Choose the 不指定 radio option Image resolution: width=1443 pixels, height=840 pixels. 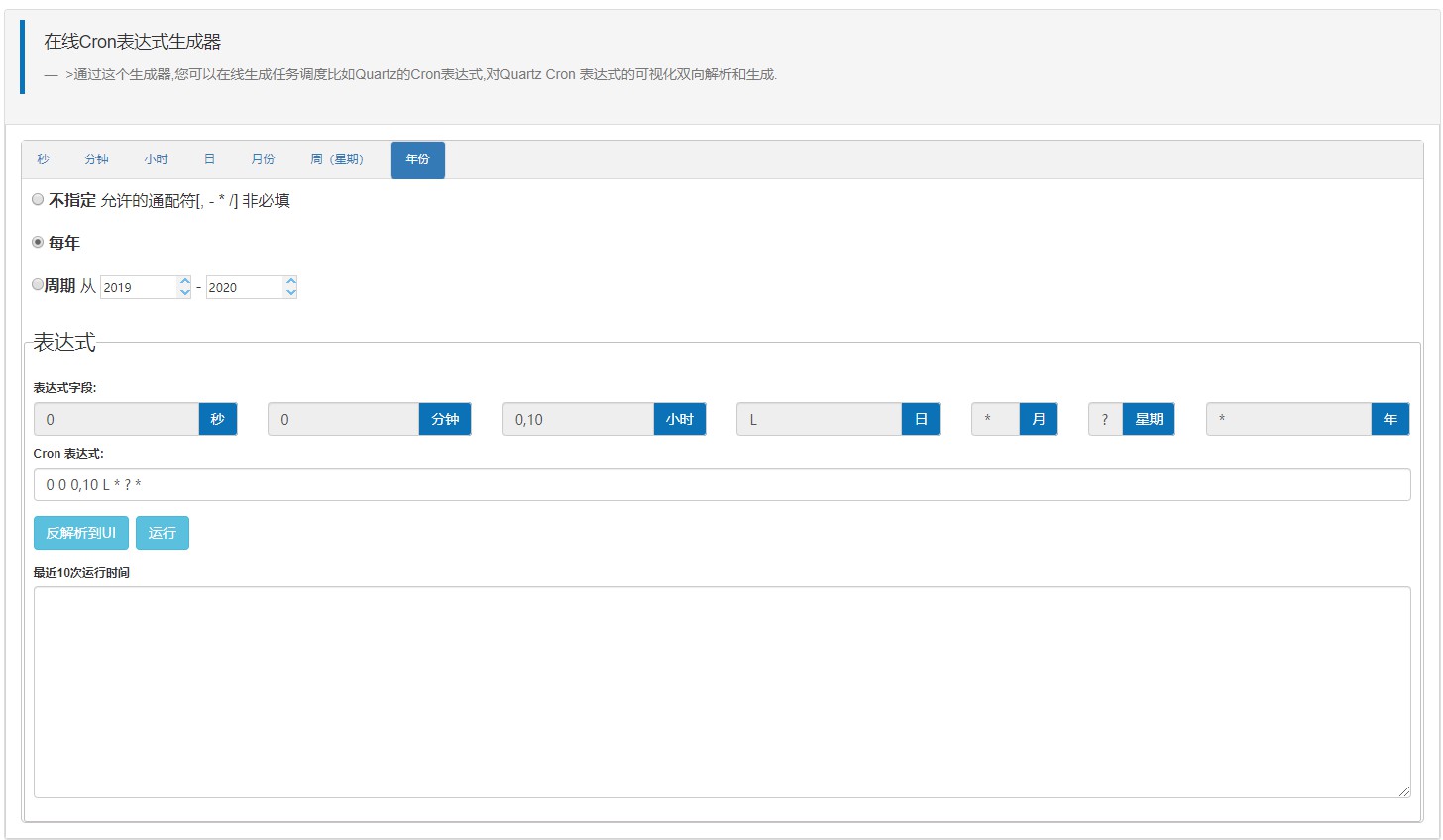[38, 200]
